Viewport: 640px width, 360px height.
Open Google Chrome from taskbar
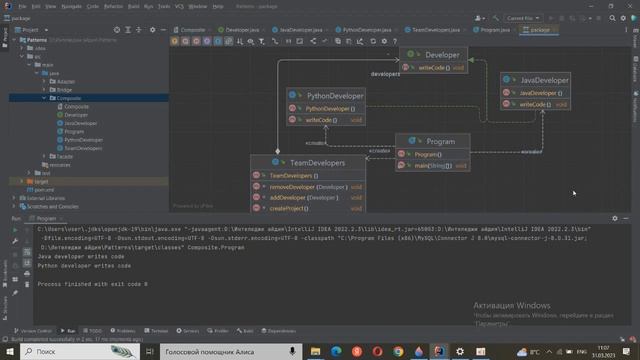tap(398, 351)
